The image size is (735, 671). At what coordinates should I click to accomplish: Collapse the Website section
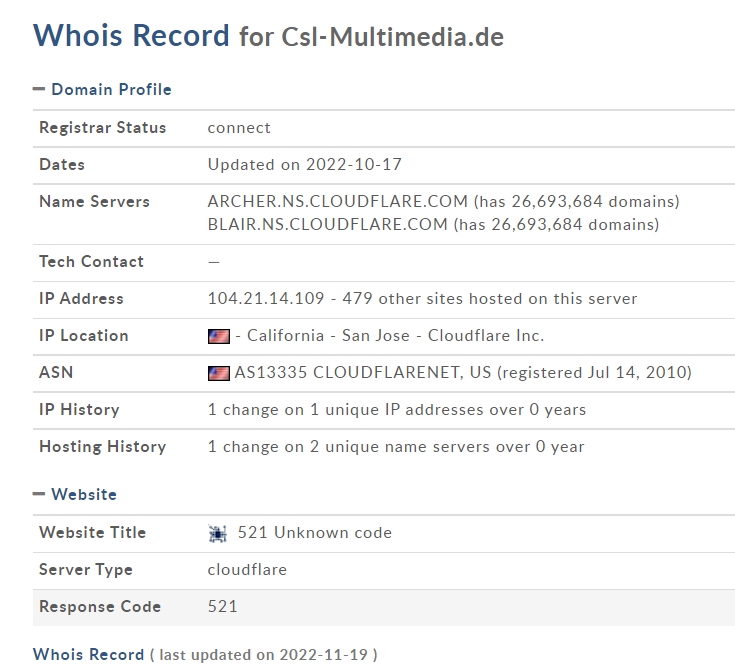tap(38, 494)
